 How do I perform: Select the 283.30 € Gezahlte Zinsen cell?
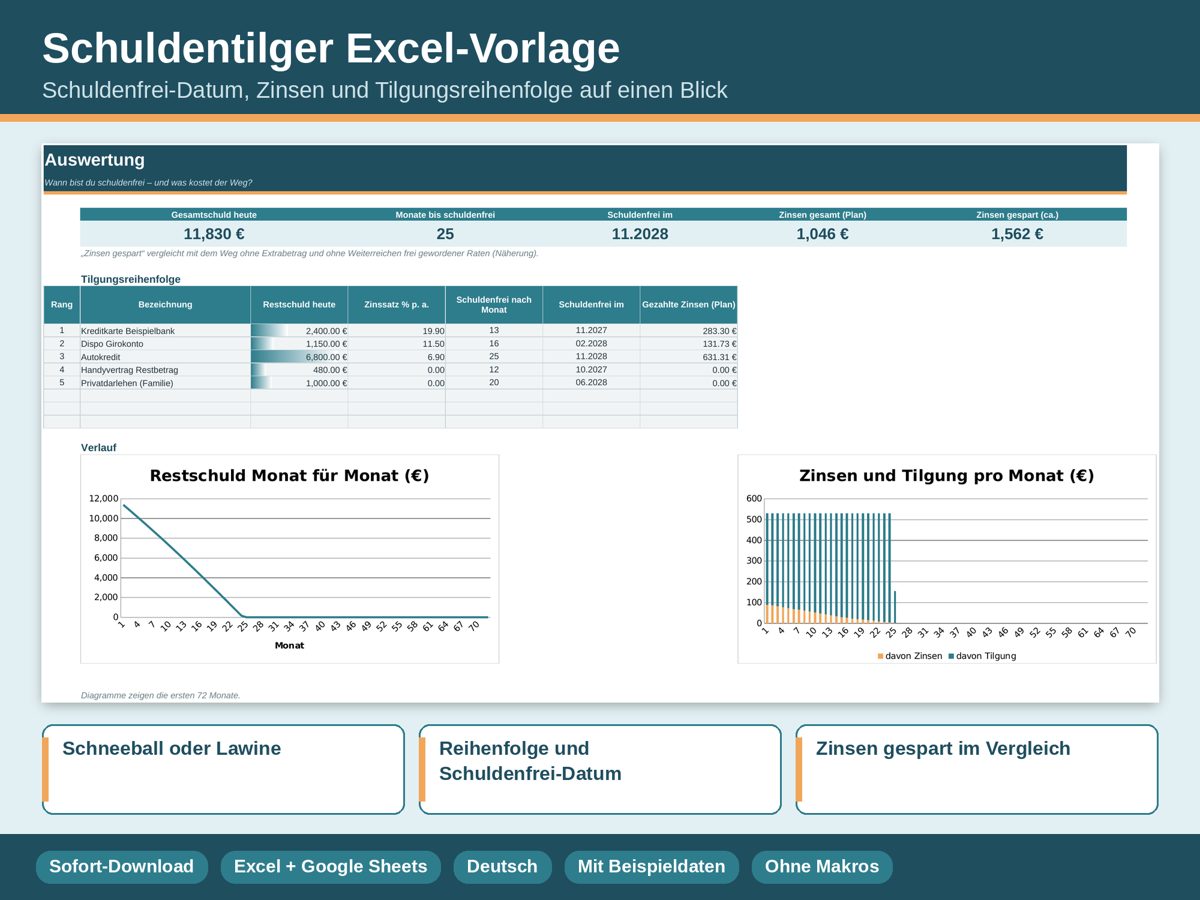(x=689, y=331)
